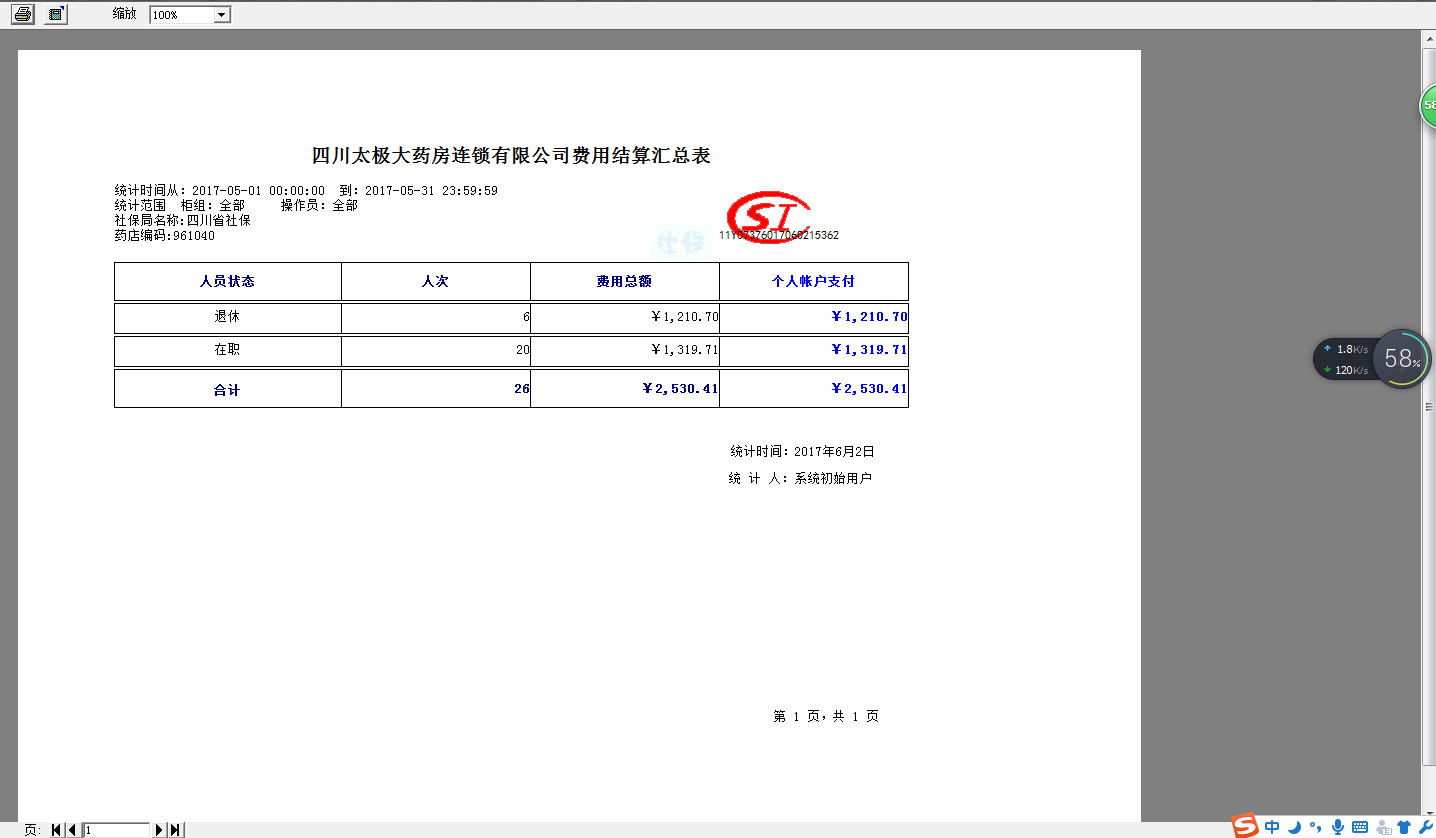Screen dimensions: 1436x838
Task: Click the 人次 value 26 in 合计 row
Action: click(x=436, y=389)
